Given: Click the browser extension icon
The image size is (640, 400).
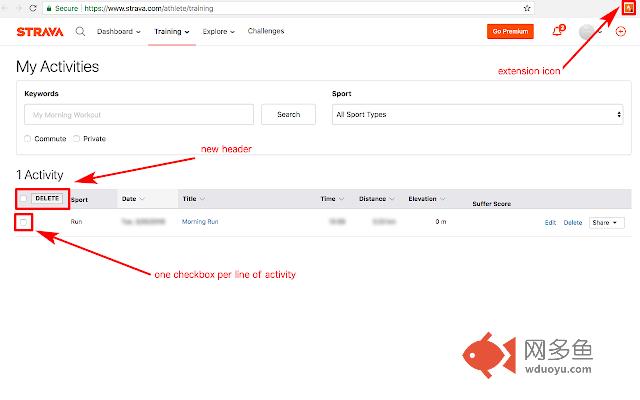Looking at the screenshot, I should point(628,7).
